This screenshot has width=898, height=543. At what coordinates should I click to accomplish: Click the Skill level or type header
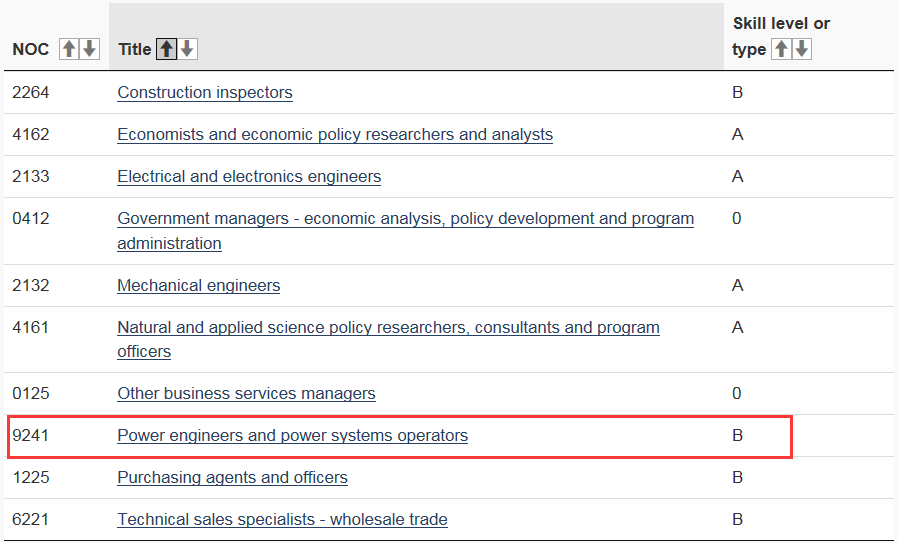pos(781,36)
